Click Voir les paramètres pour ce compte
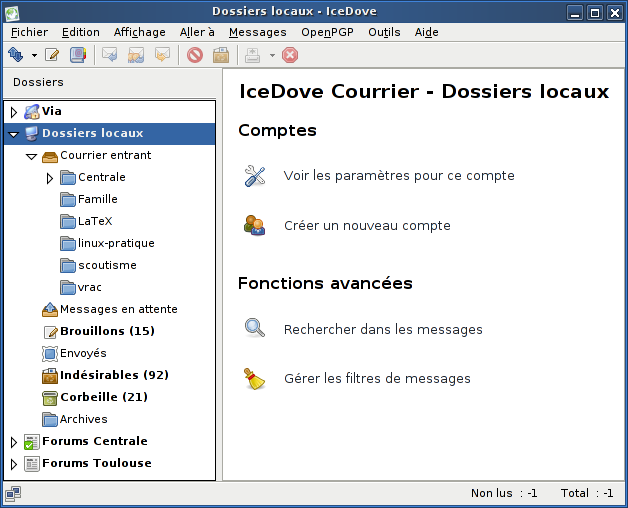The image size is (628, 508). pyautogui.click(x=399, y=176)
